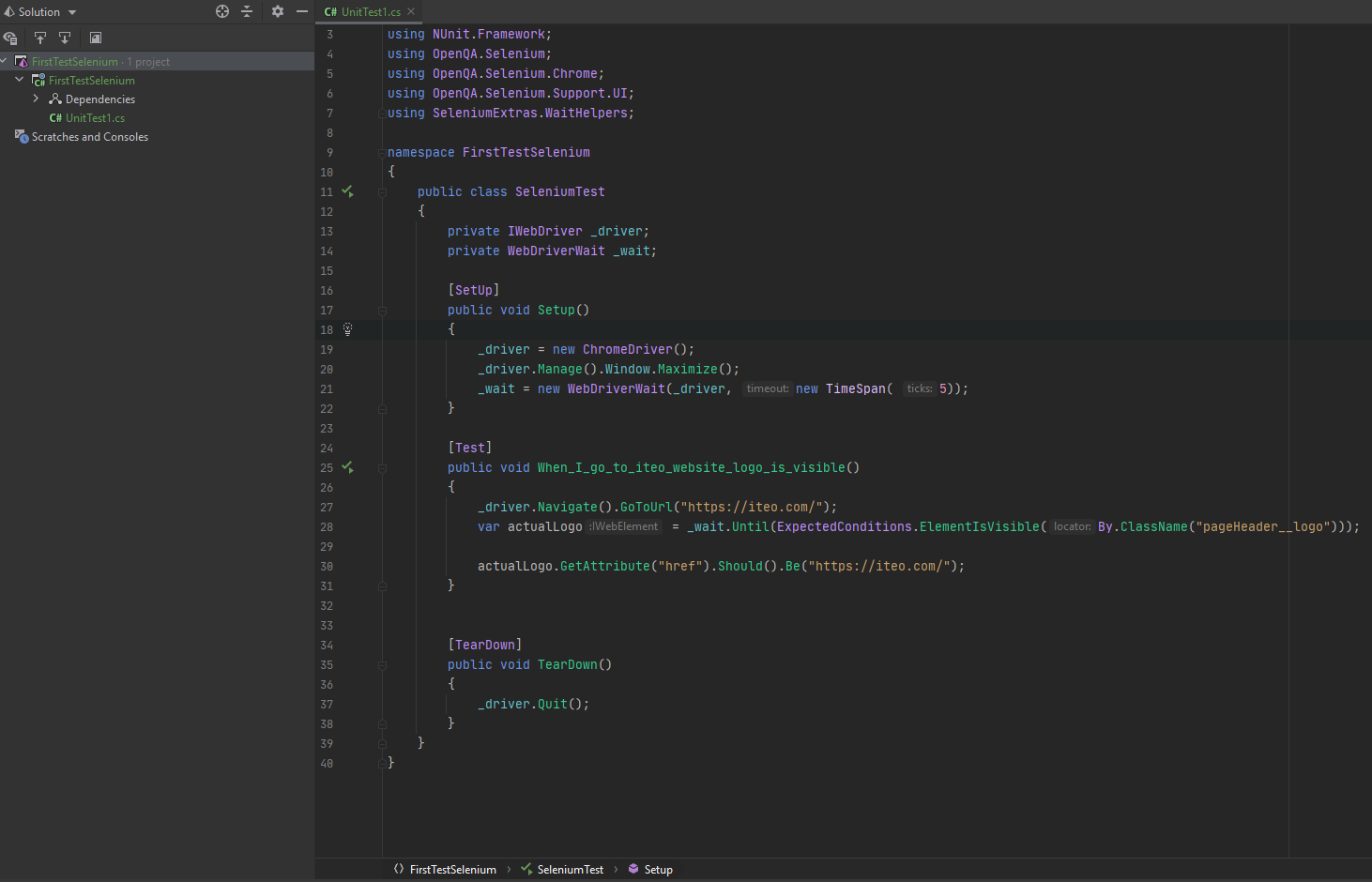1372x882 pixels.
Task: Click the Setup breadcrumb item
Action: coord(657,870)
